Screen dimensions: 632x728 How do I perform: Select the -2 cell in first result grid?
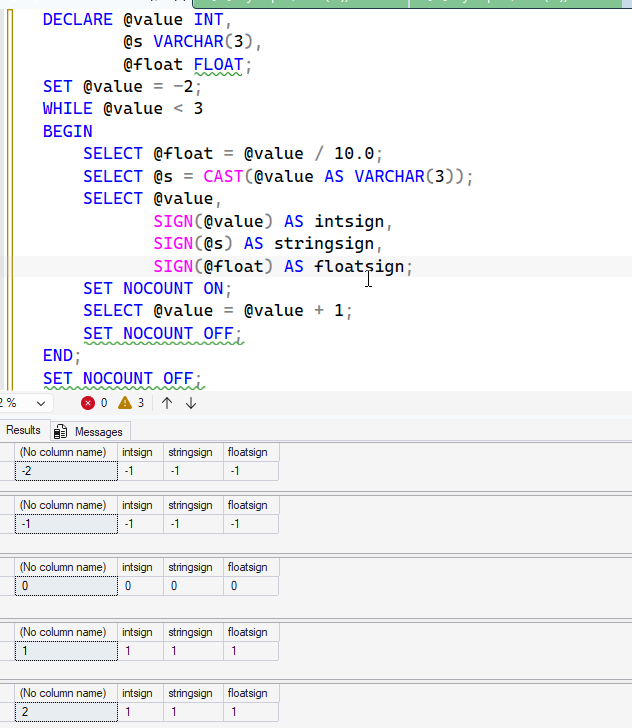point(66,471)
